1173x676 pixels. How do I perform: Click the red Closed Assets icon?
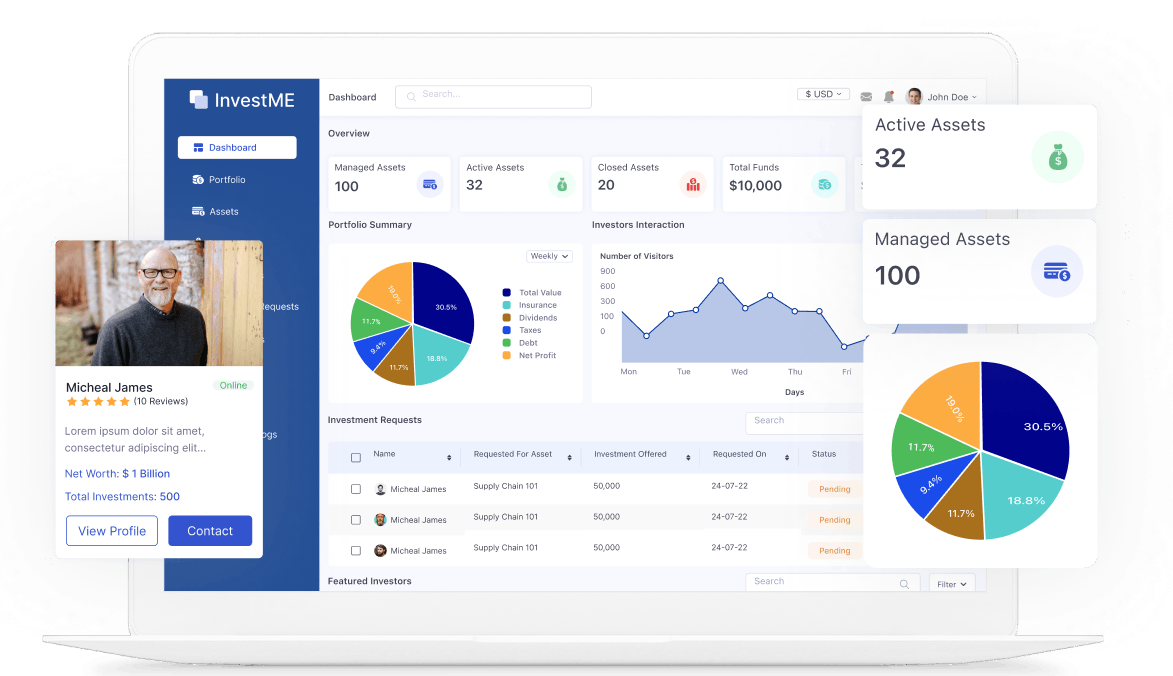tap(692, 184)
